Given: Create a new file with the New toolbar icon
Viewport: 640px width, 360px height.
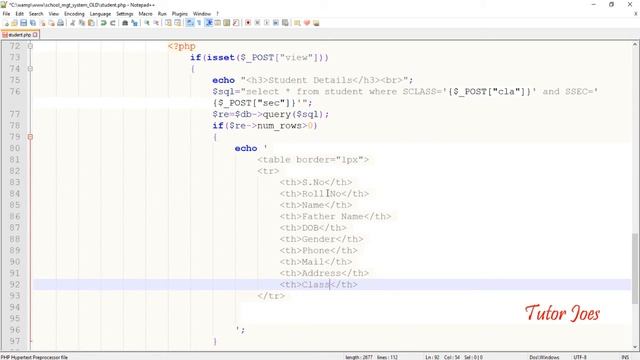Looking at the screenshot, I should [6, 23].
